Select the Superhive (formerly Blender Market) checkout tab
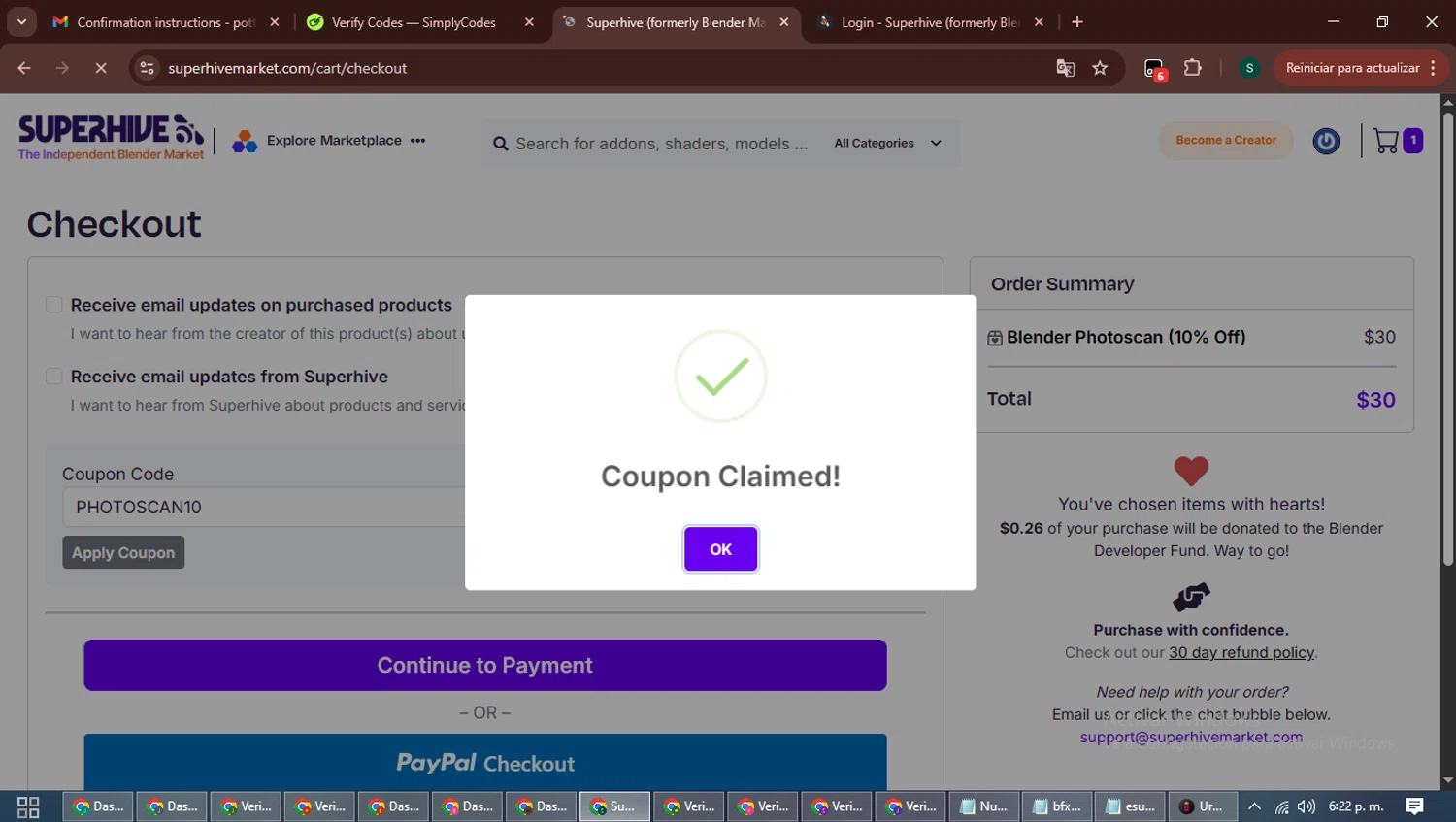 pyautogui.click(x=675, y=22)
